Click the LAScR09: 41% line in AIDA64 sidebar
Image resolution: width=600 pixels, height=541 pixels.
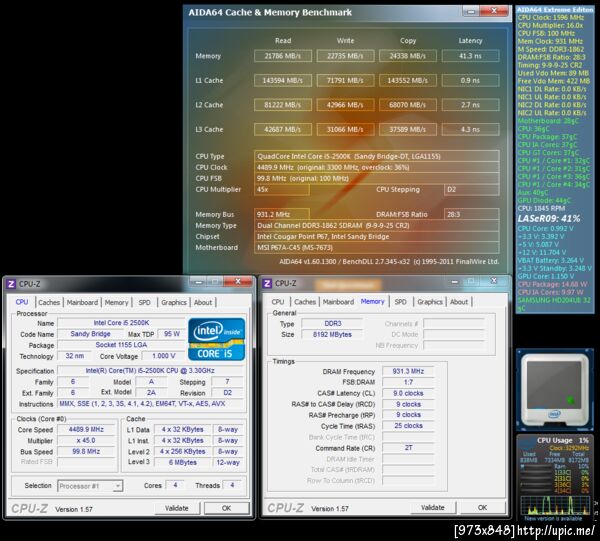pos(548,219)
